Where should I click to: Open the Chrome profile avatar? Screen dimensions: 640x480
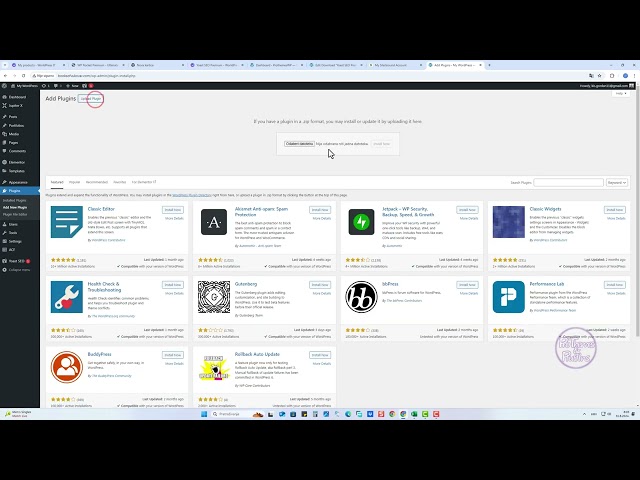pos(625,76)
